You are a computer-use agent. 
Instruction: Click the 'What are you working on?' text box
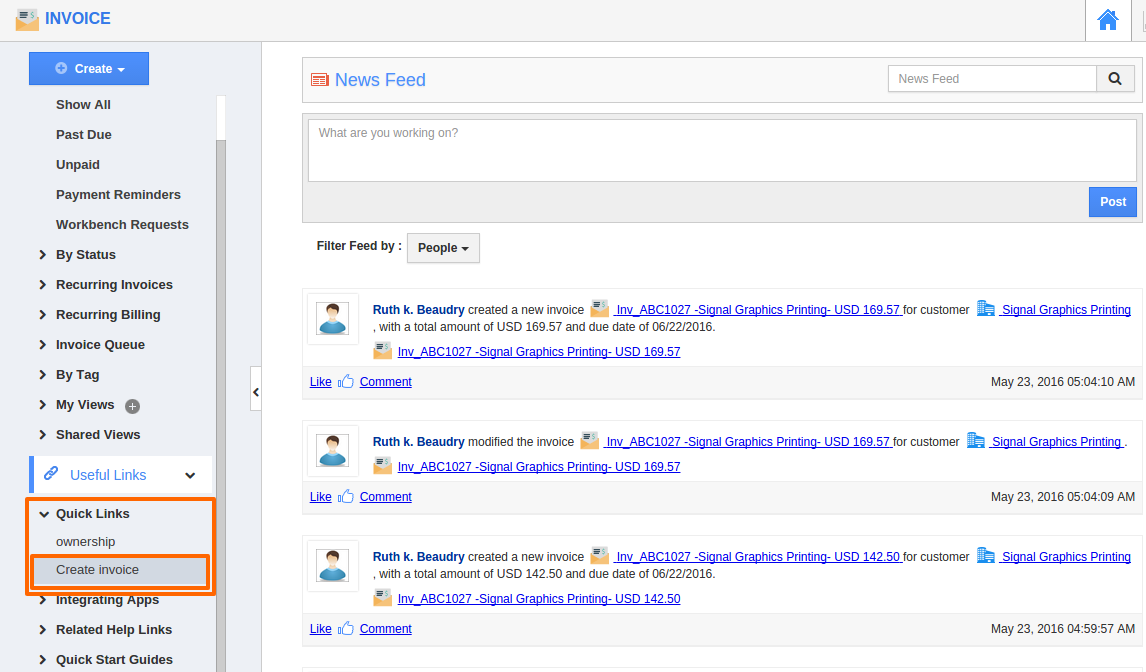pos(721,151)
